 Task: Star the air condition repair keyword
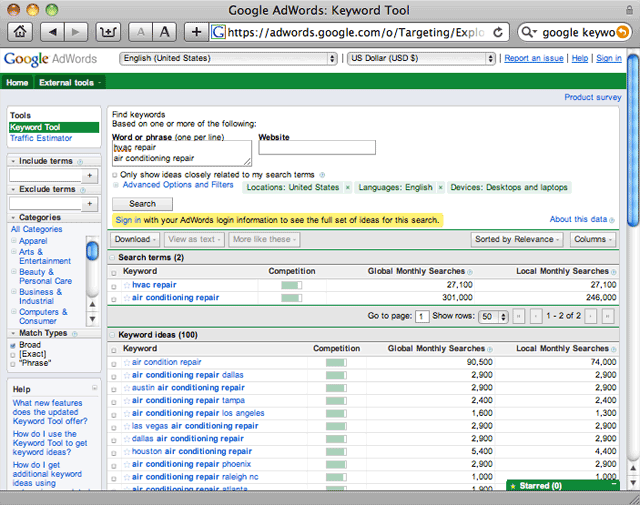(x=127, y=362)
